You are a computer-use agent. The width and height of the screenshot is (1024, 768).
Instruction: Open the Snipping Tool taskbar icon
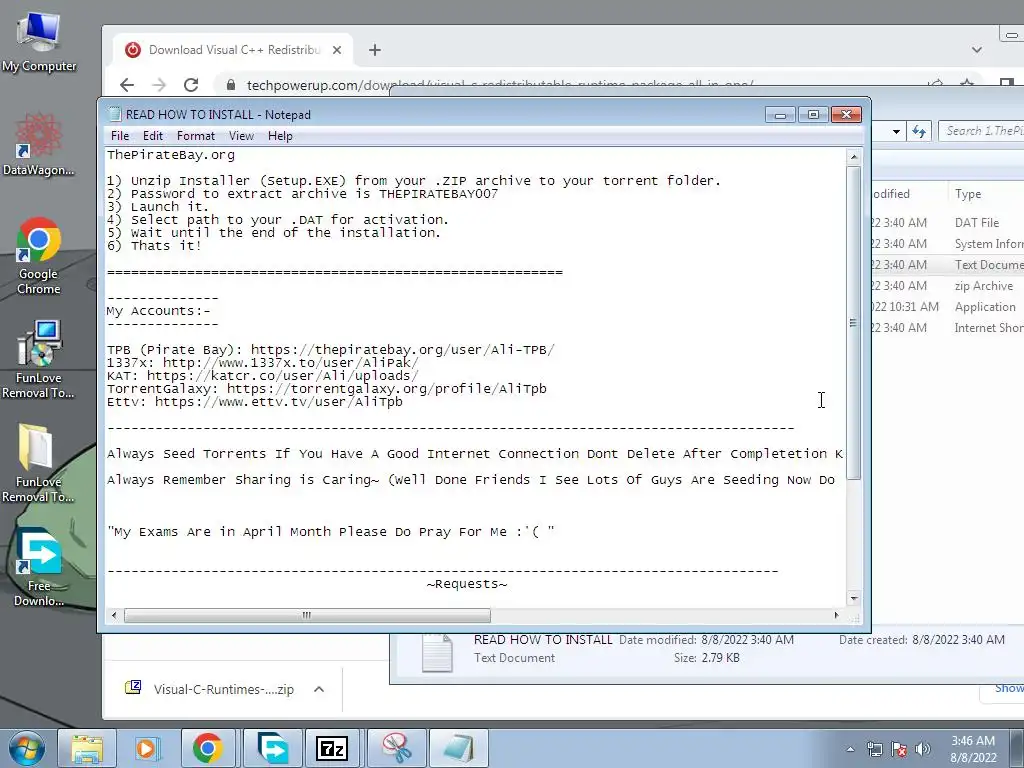point(396,748)
